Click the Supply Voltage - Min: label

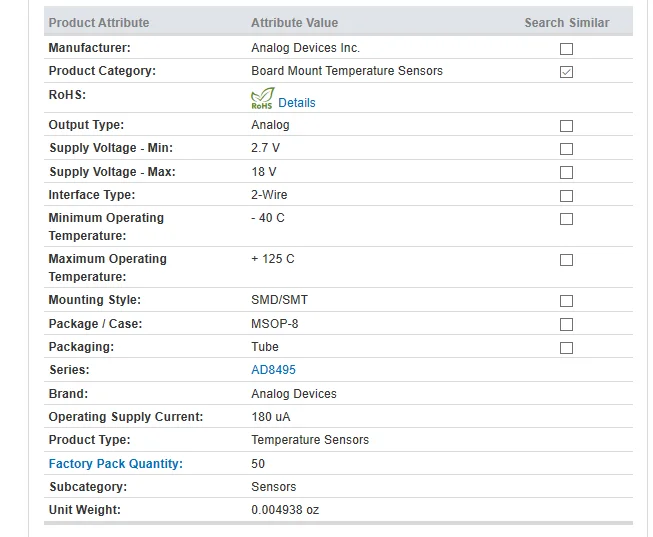click(x=111, y=148)
